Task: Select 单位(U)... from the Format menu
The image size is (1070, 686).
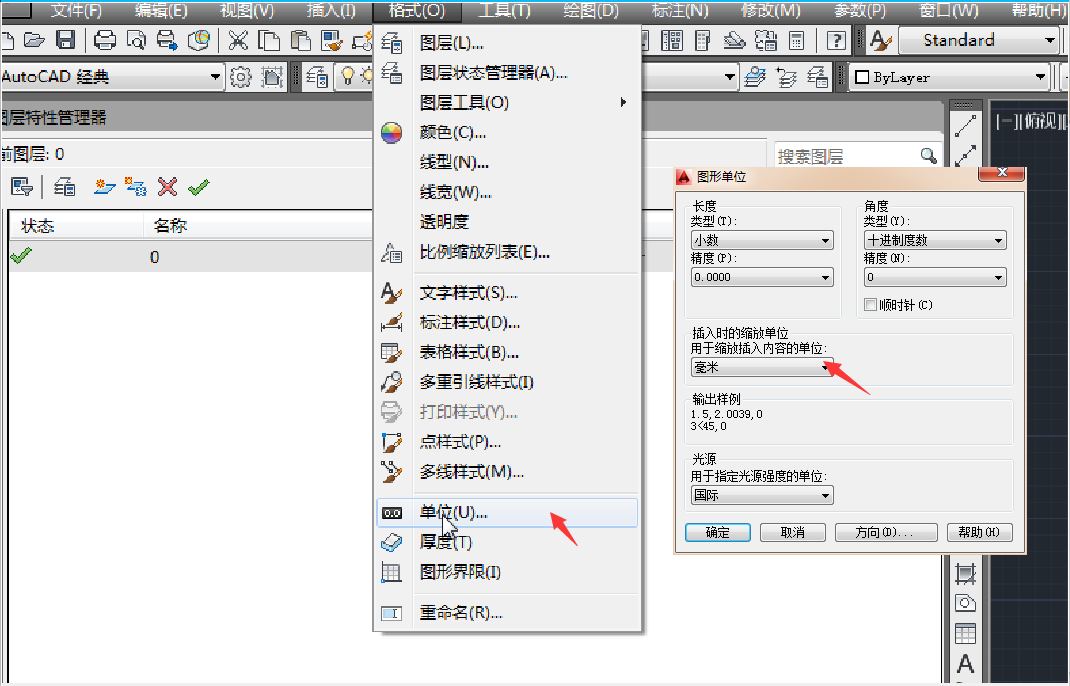Action: (x=507, y=513)
